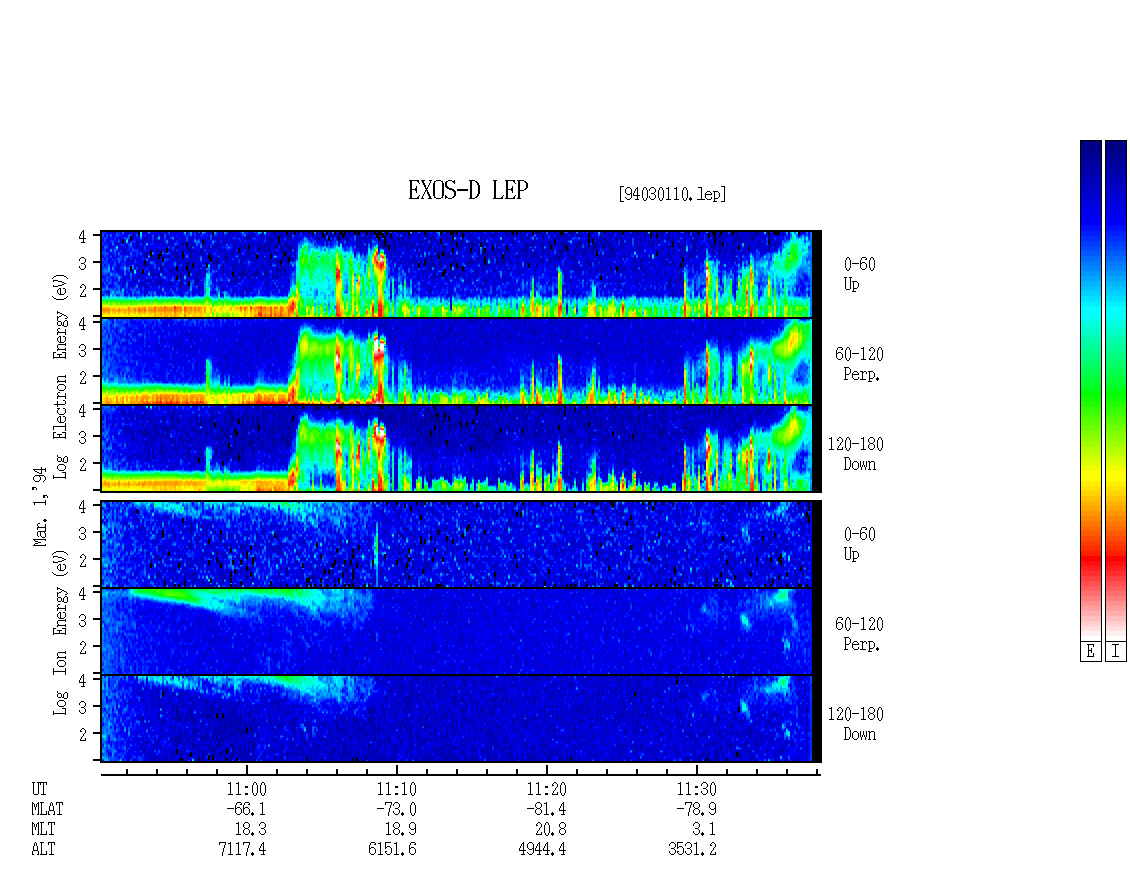
Task: Click MLT value 18.3
Action: coord(250,830)
